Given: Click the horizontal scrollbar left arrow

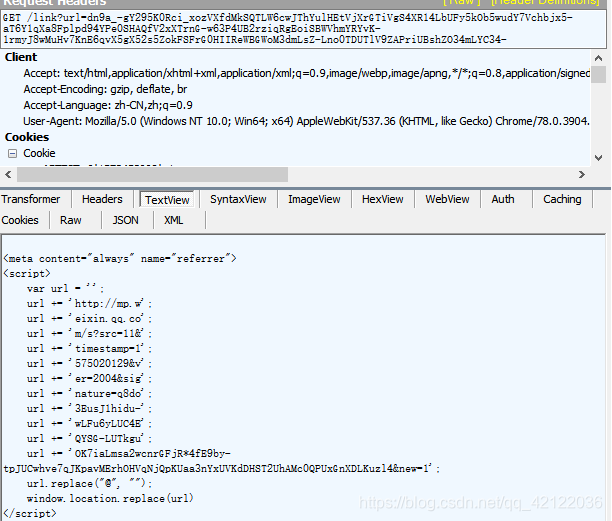Looking at the screenshot, I should [x=8, y=174].
